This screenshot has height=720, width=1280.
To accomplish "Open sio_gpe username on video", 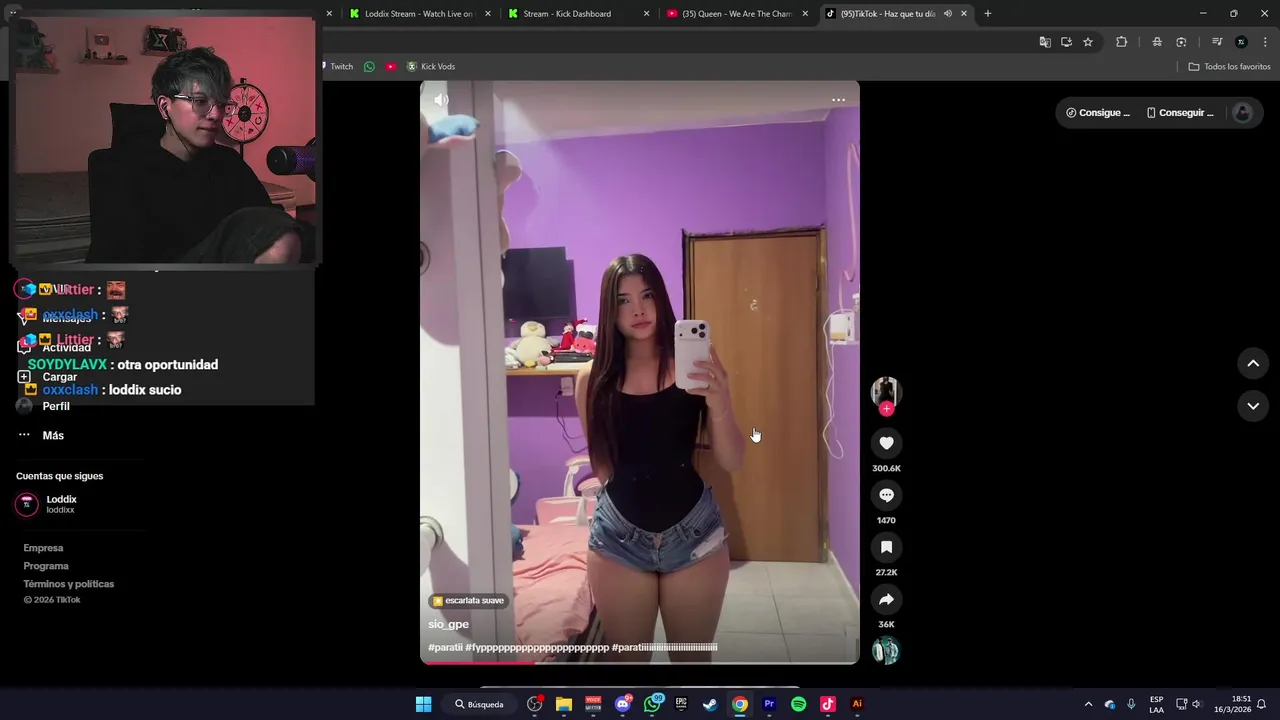I will pos(448,624).
